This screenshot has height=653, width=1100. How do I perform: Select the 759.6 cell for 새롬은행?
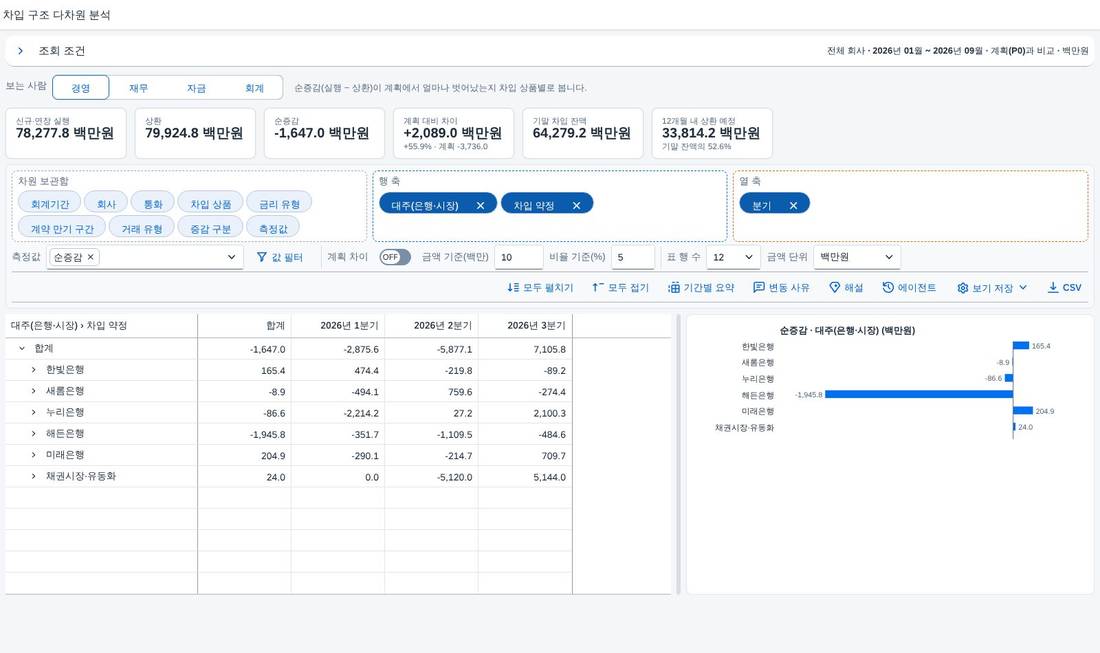pyautogui.click(x=431, y=392)
